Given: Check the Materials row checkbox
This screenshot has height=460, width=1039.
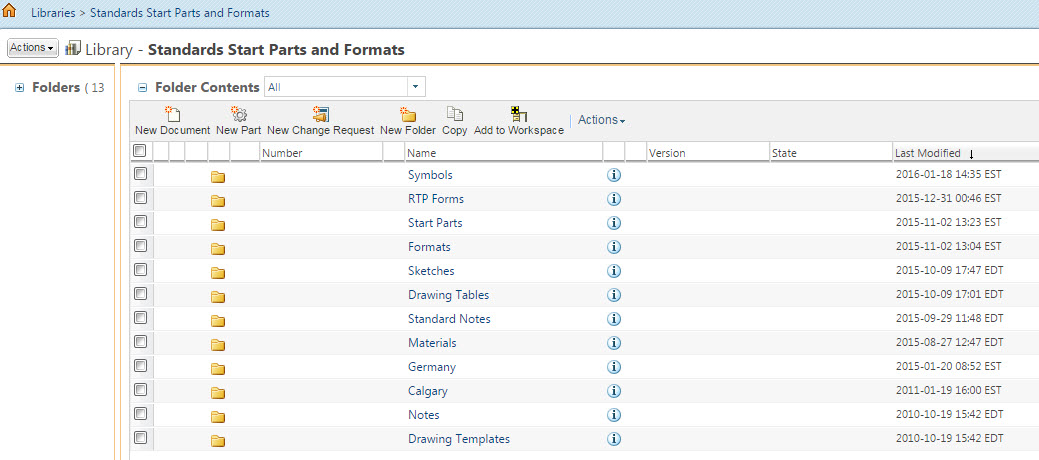Looking at the screenshot, I should (140, 341).
